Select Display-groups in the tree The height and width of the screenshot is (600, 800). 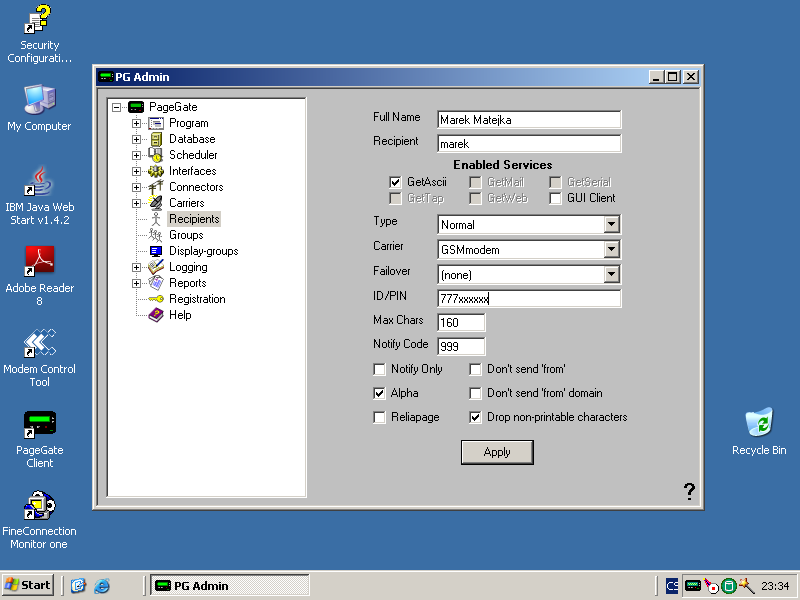(x=204, y=251)
